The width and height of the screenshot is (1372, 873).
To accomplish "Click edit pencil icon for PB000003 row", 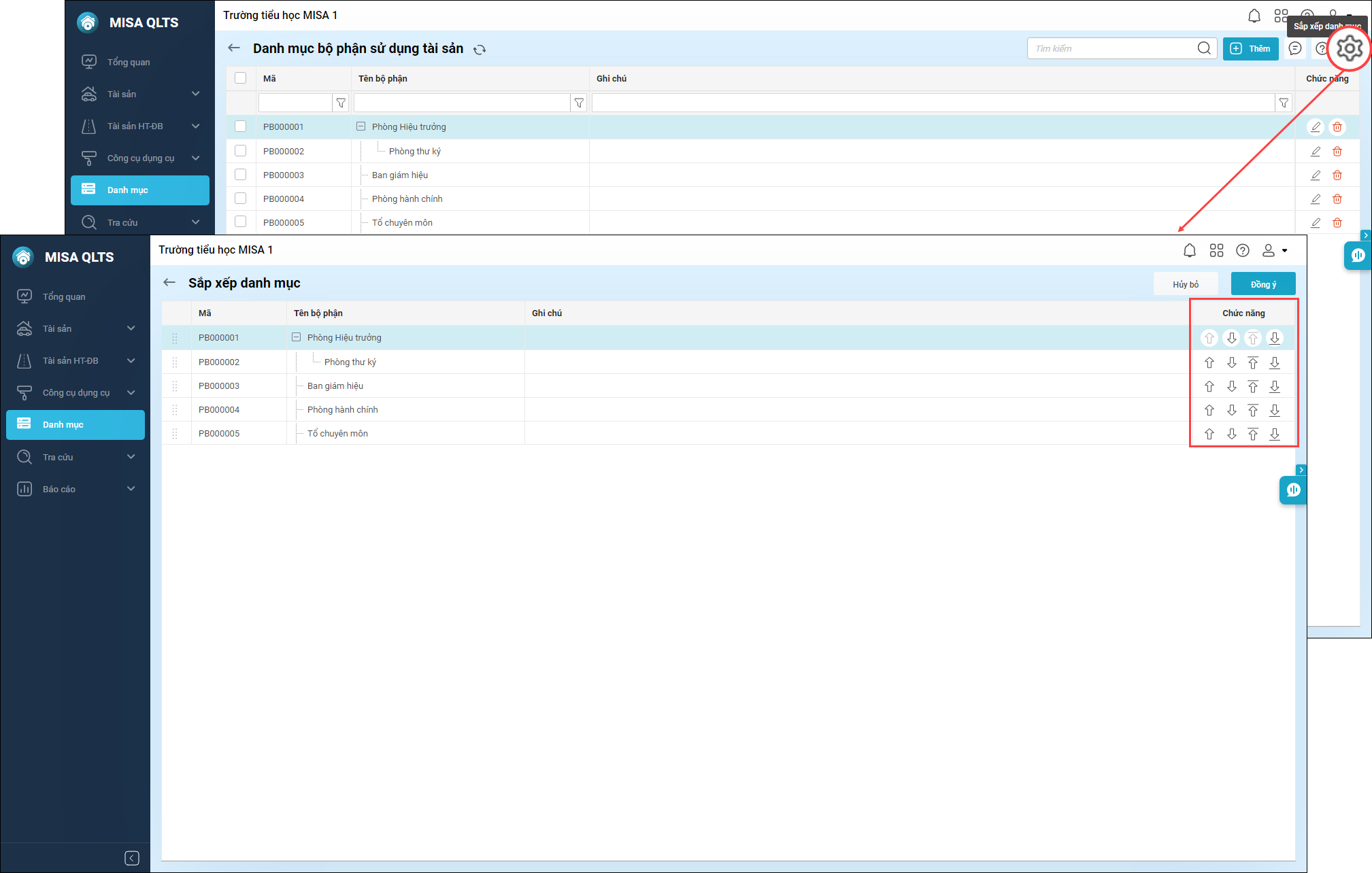I will (x=1316, y=175).
